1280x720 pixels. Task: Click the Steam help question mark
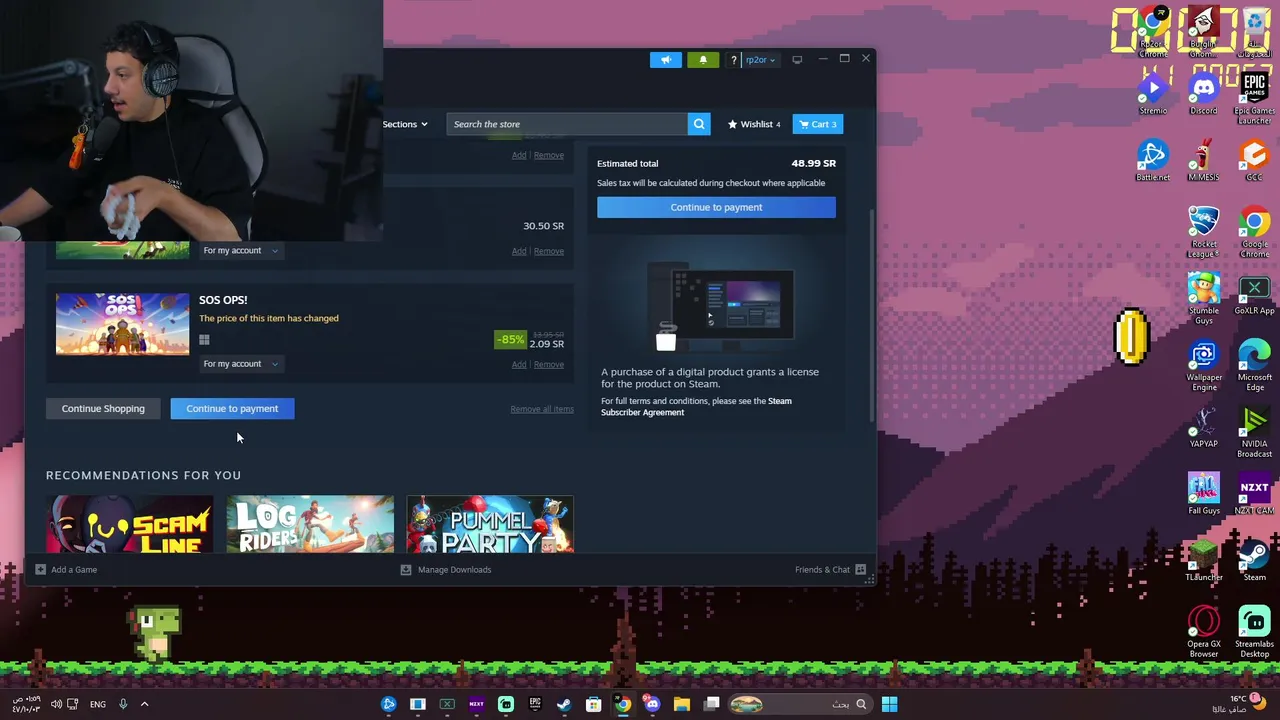[733, 60]
